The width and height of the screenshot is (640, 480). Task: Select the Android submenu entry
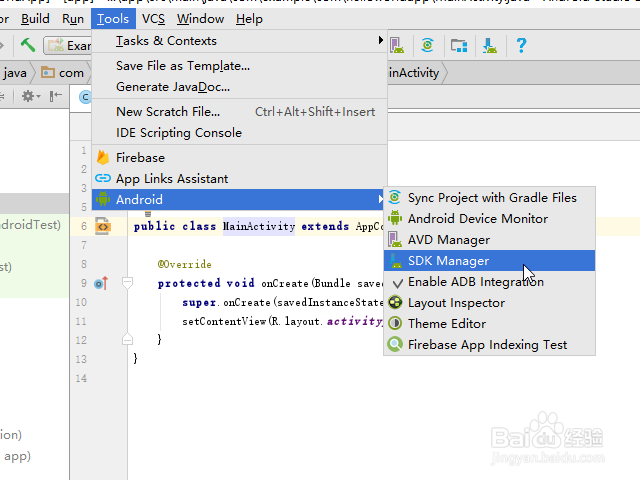[x=239, y=200]
